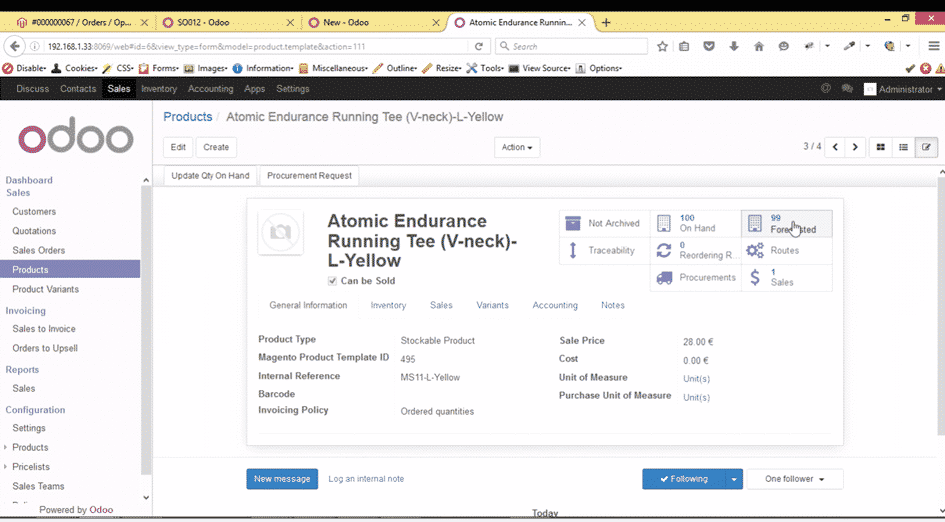The width and height of the screenshot is (945, 522).
Task: Click the Following button
Action: tap(684, 479)
